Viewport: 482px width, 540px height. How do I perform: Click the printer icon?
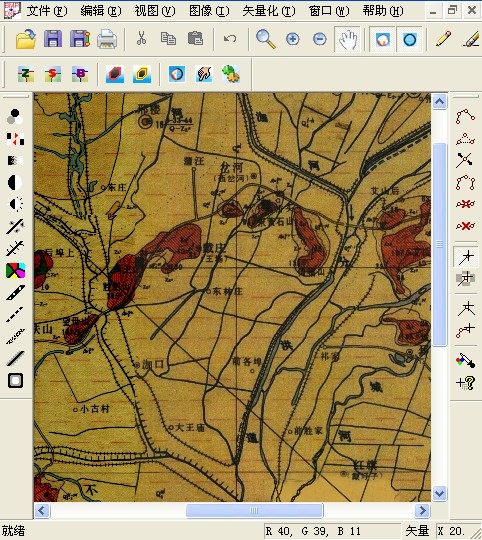[107, 39]
